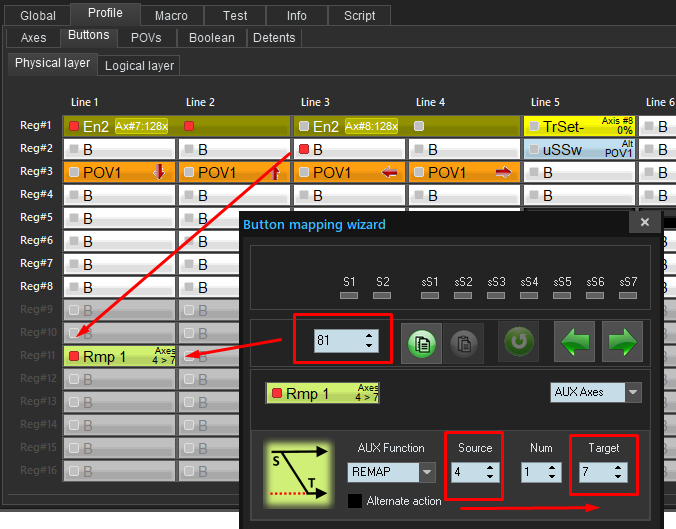Select Rmp 1 cell in Reg#11 row
Image resolution: width=676 pixels, height=529 pixels.
tap(119, 356)
